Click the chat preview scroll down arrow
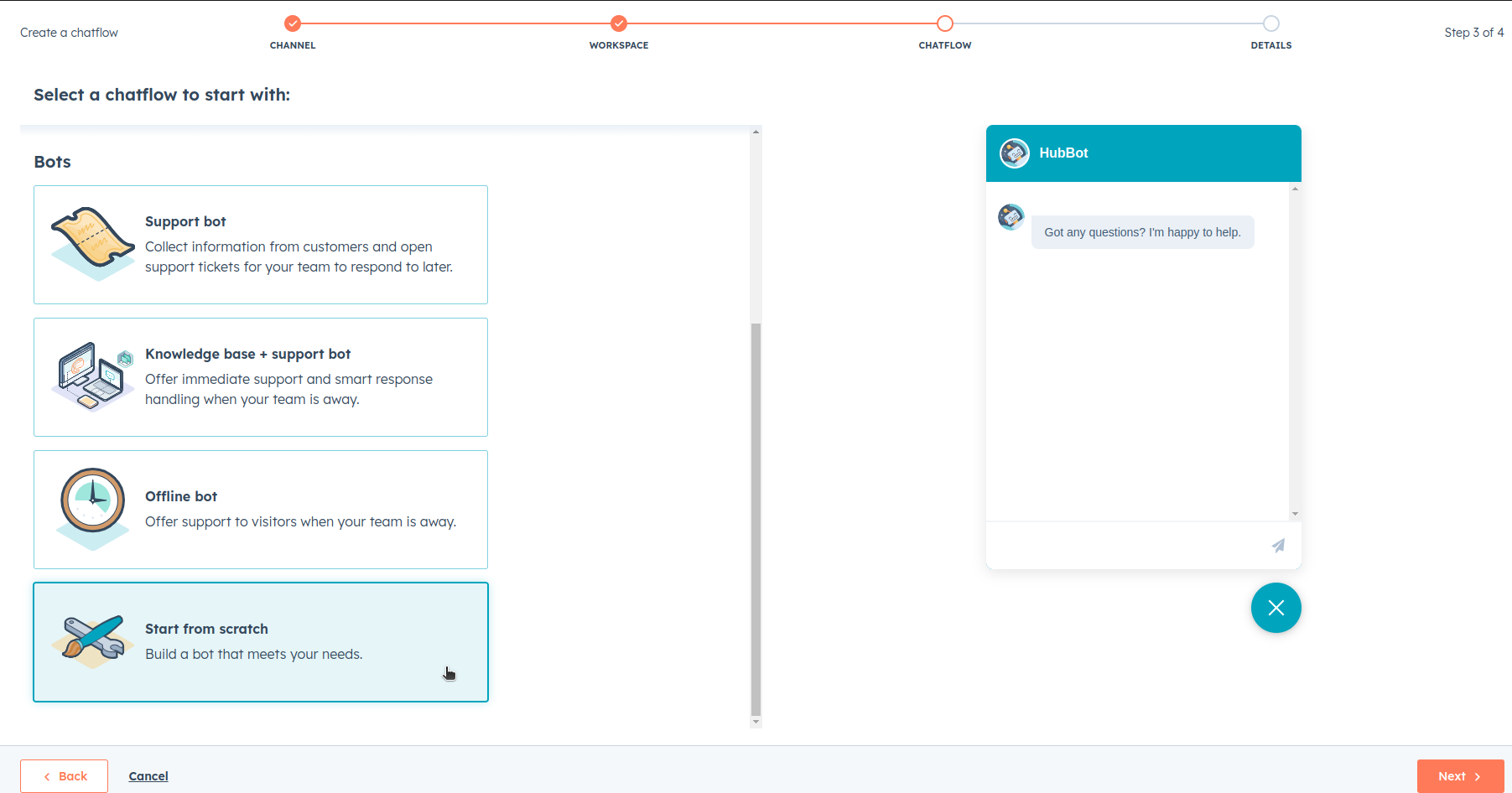 click(1295, 514)
